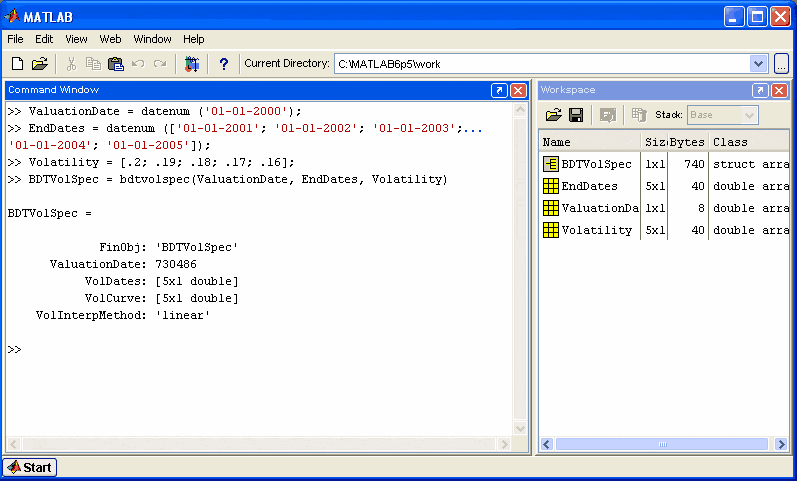Open the File menu
The width and height of the screenshot is (797, 482).
click(15, 39)
